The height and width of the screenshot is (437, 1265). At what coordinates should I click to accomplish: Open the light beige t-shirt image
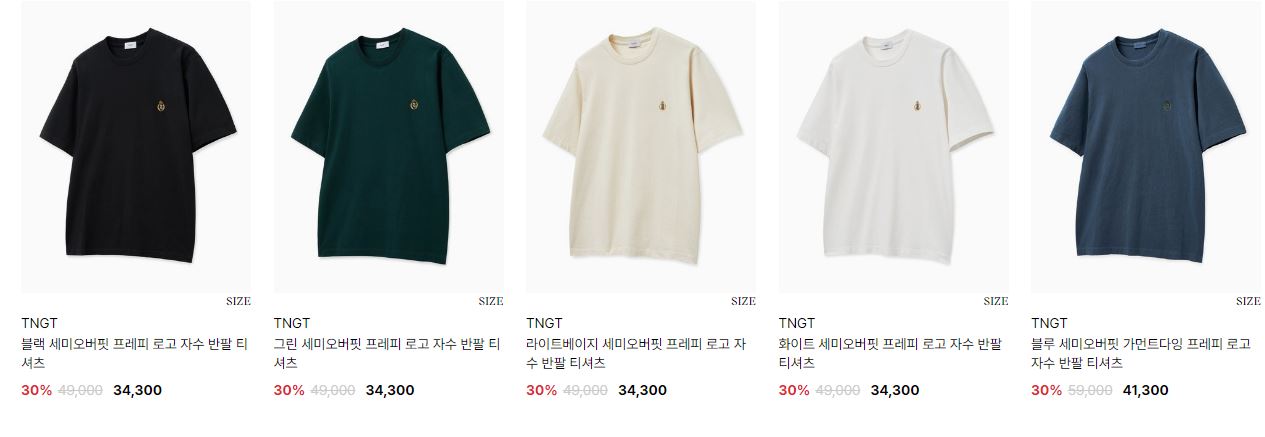(641, 147)
